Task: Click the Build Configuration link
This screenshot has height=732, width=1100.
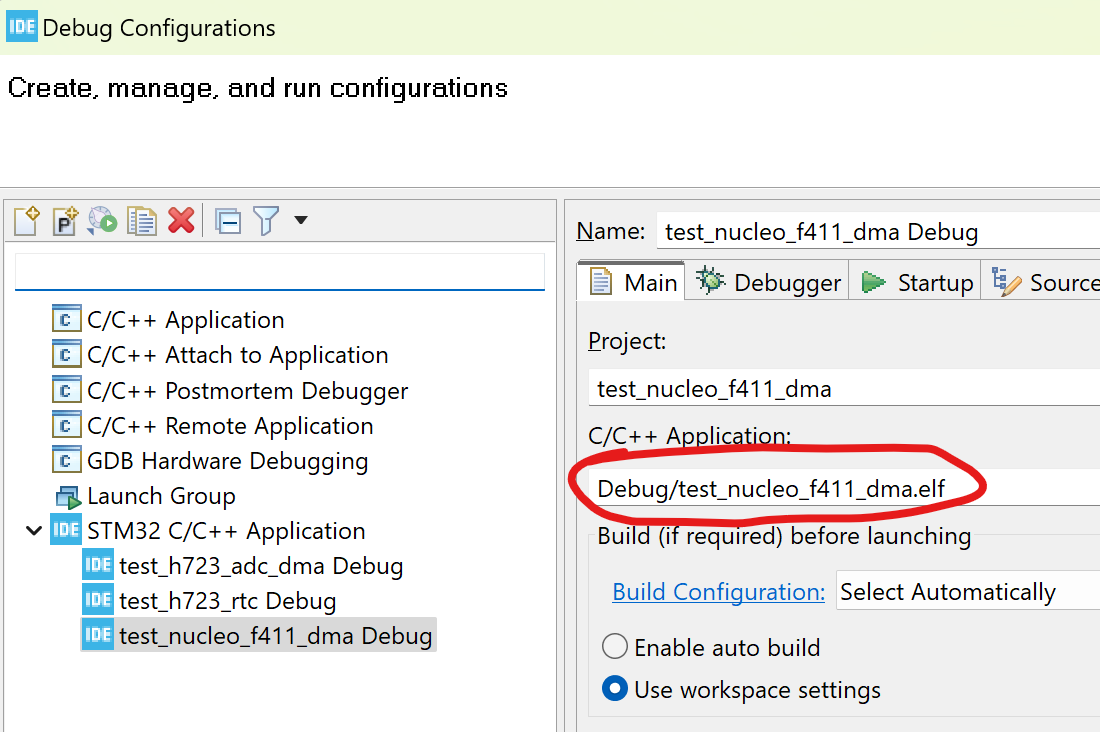Action: 718,592
